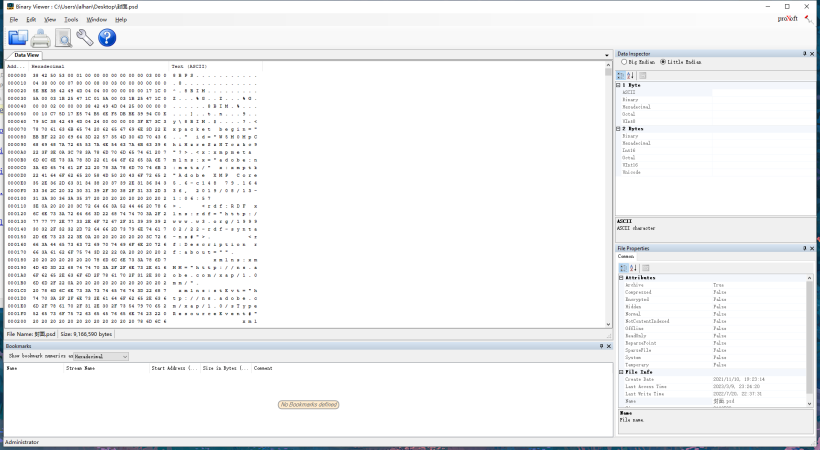Click the hex row at address 000000

tap(132, 75)
